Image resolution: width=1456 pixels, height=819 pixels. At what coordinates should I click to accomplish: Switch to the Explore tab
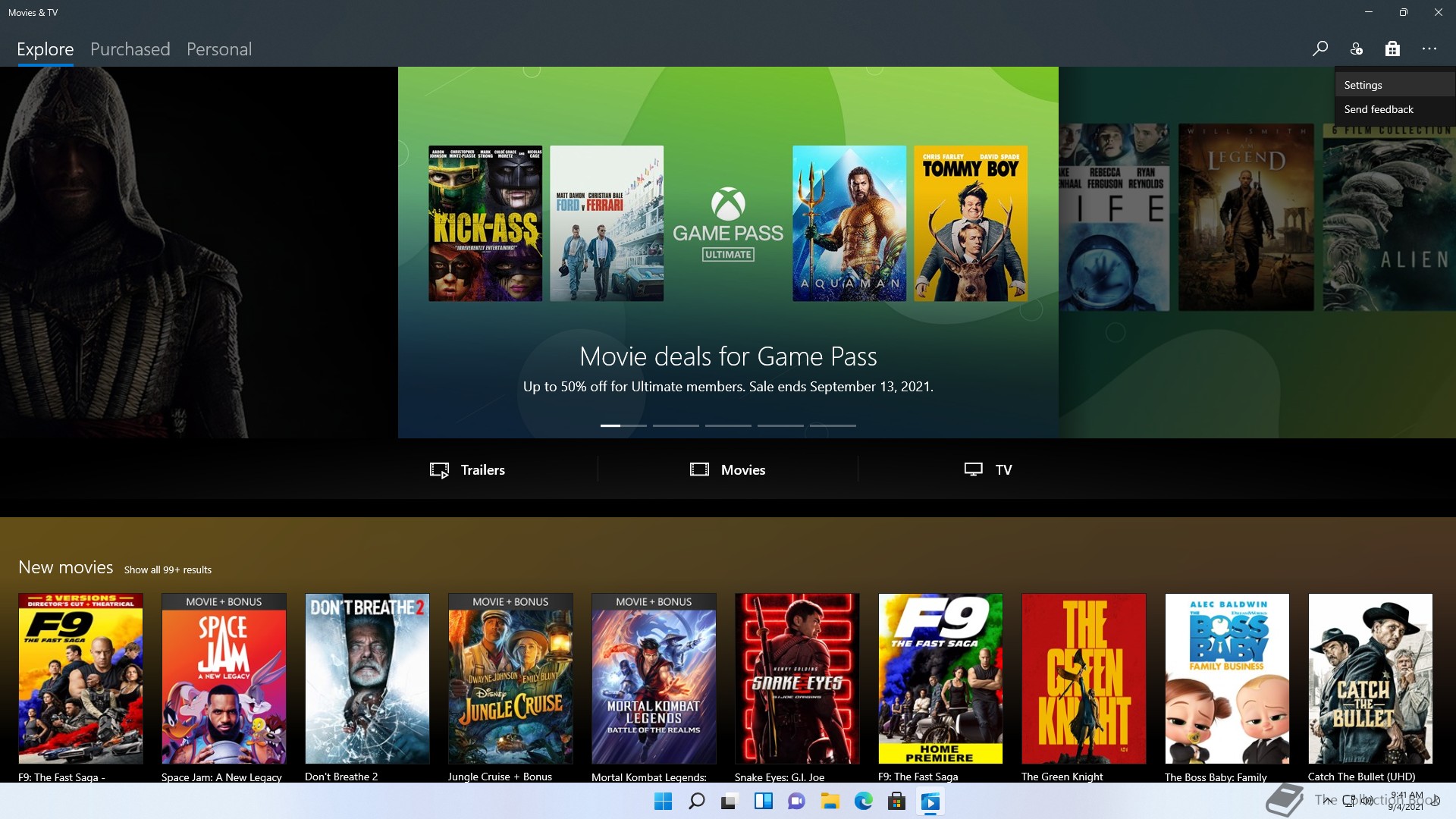(x=45, y=49)
